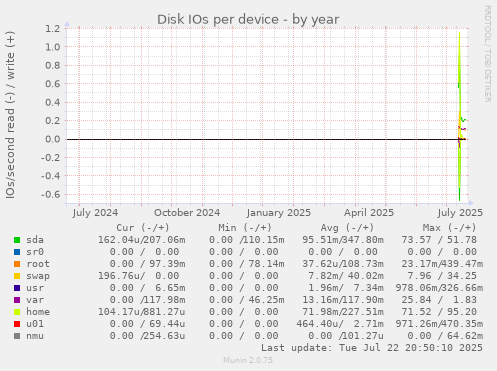
Task: Click the lime home legend swatch
Action: point(17,312)
